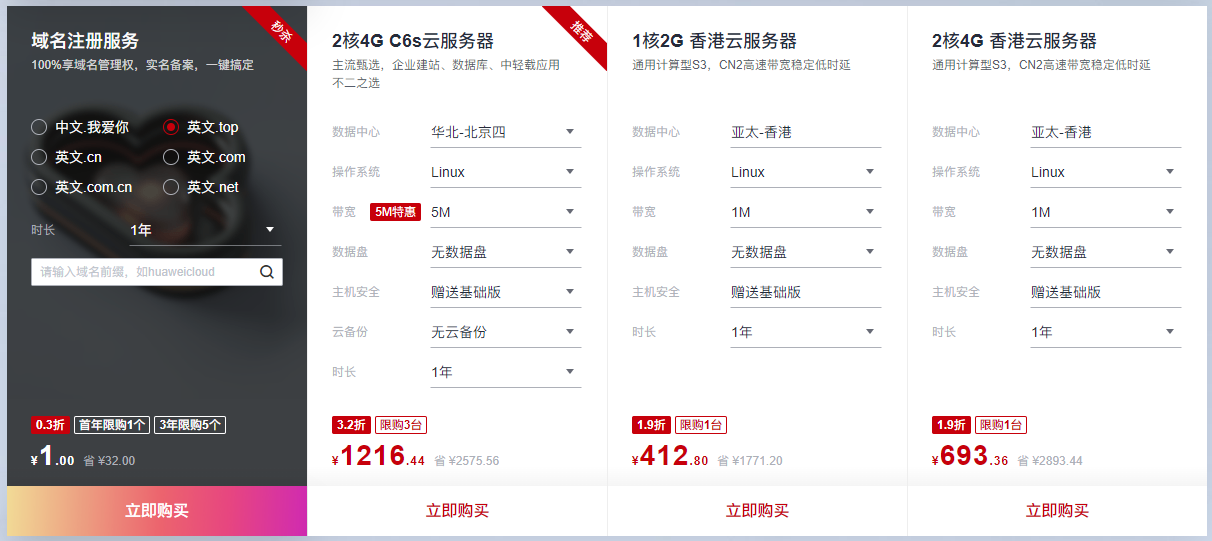Screen dimensions: 1212x541
Task: Click 立即购买 for domain registration service
Action: [157, 511]
